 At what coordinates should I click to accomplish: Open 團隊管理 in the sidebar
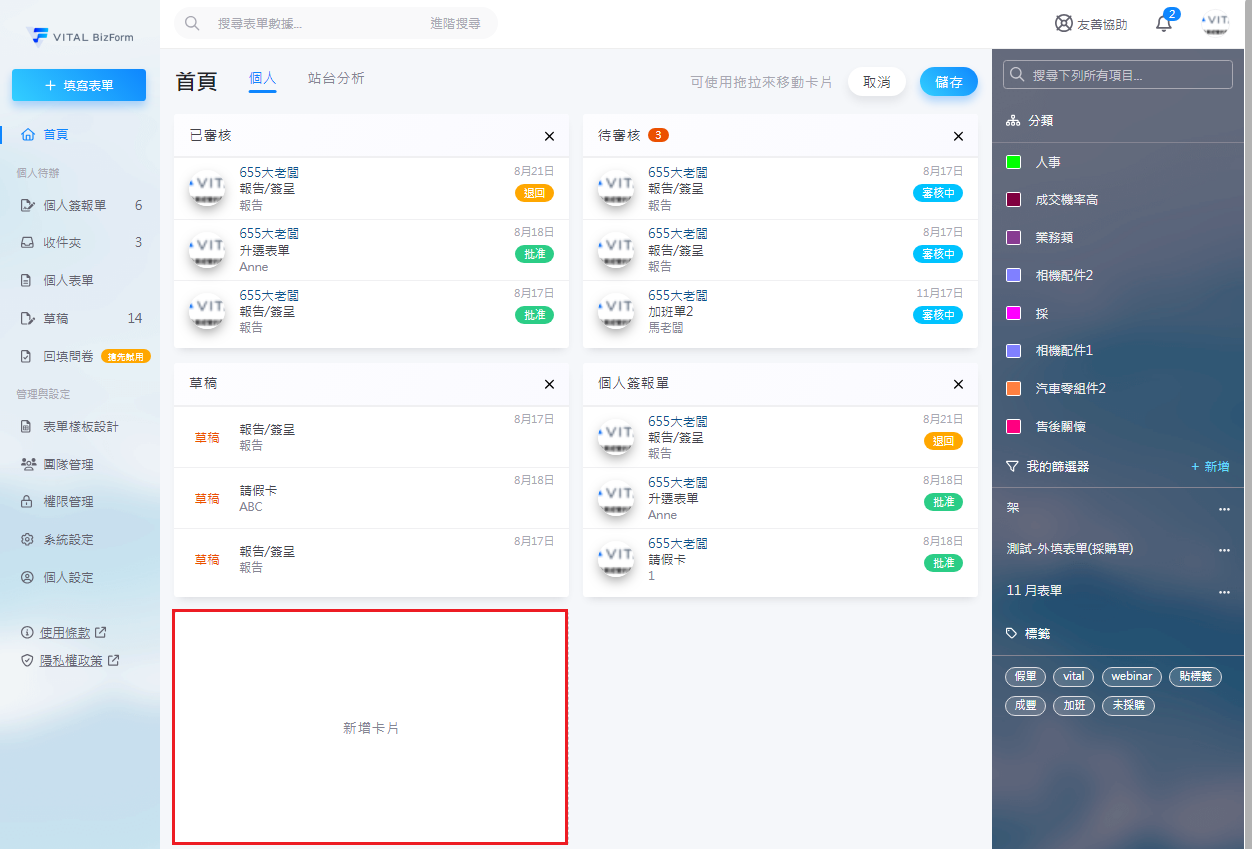68,464
